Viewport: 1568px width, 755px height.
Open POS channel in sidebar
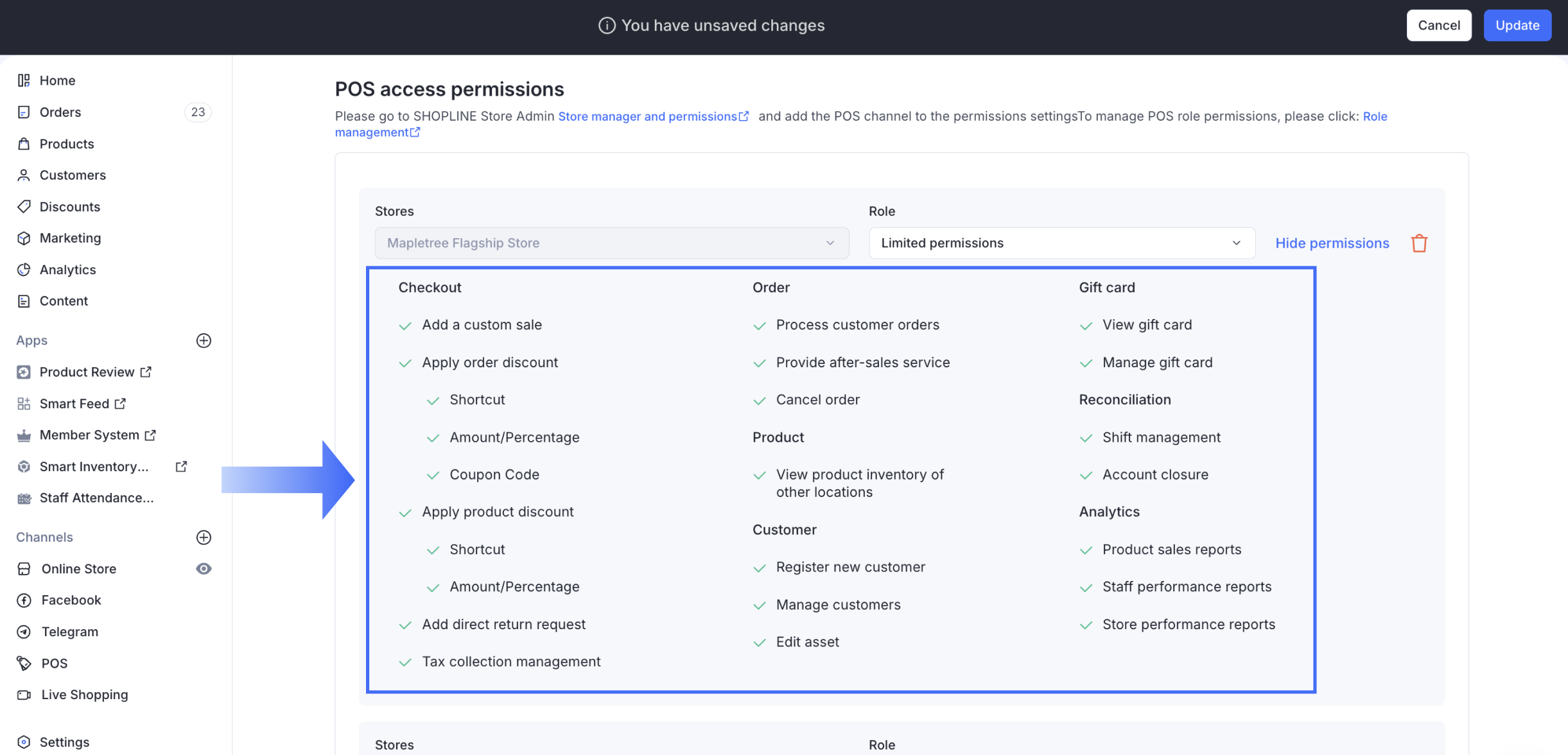(x=54, y=663)
